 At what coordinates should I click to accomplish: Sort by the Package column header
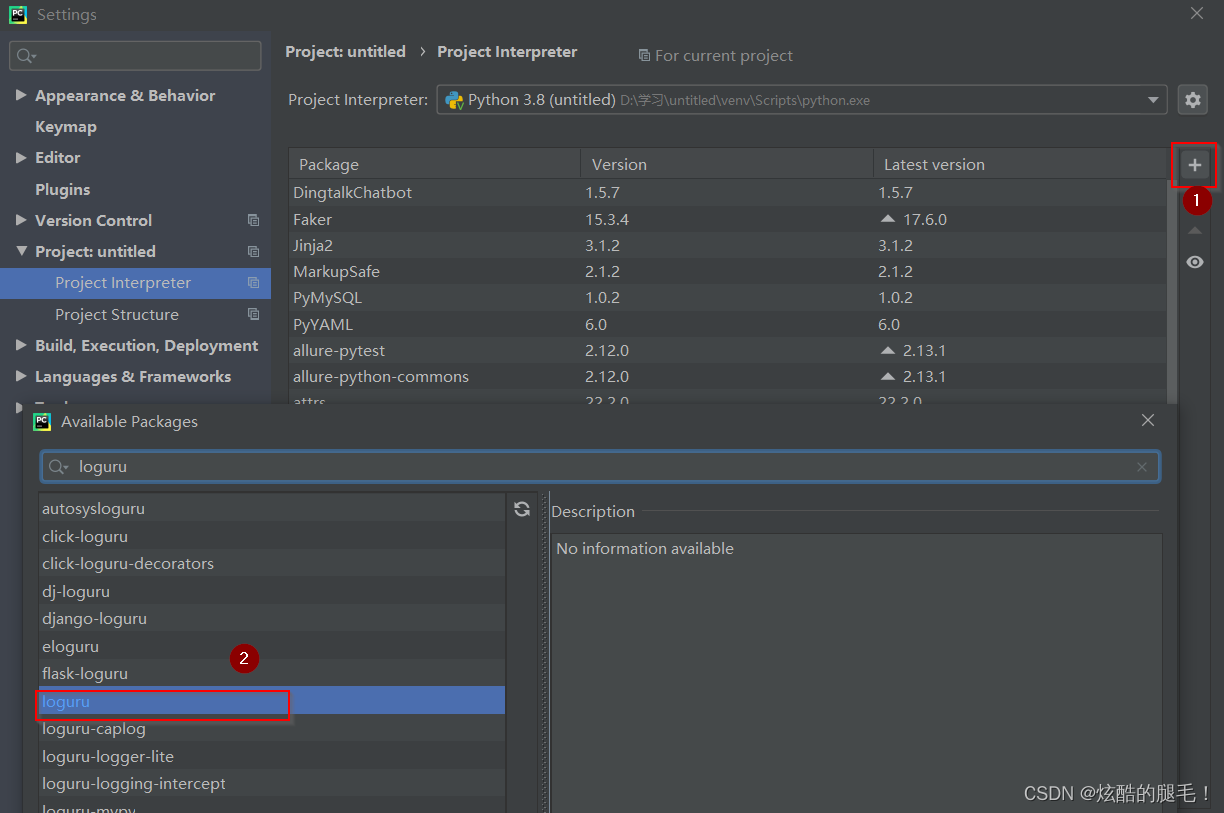[434, 164]
